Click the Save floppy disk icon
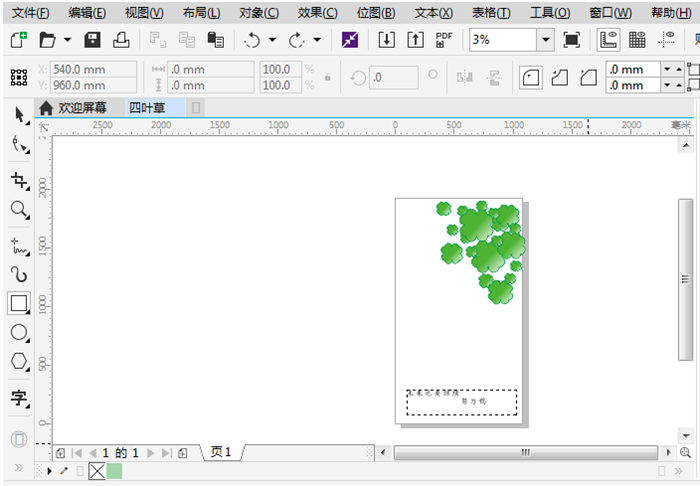The height and width of the screenshot is (486, 700). 92,40
